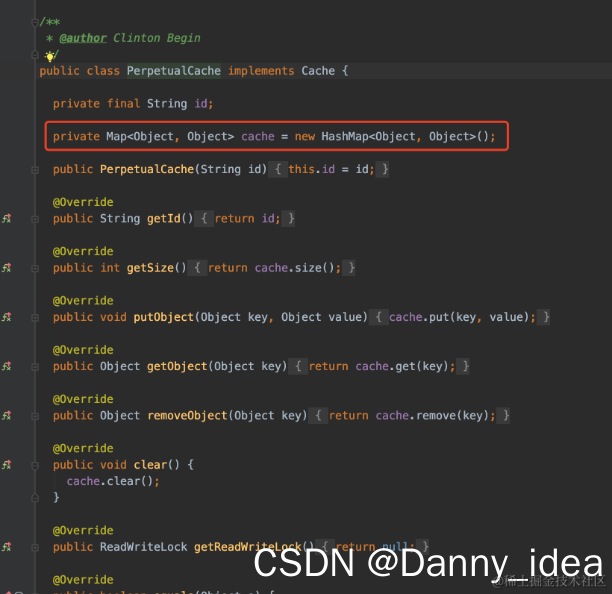The height and width of the screenshot is (594, 612).
Task: Click 'this.id' in the constructor body
Action: point(311,169)
